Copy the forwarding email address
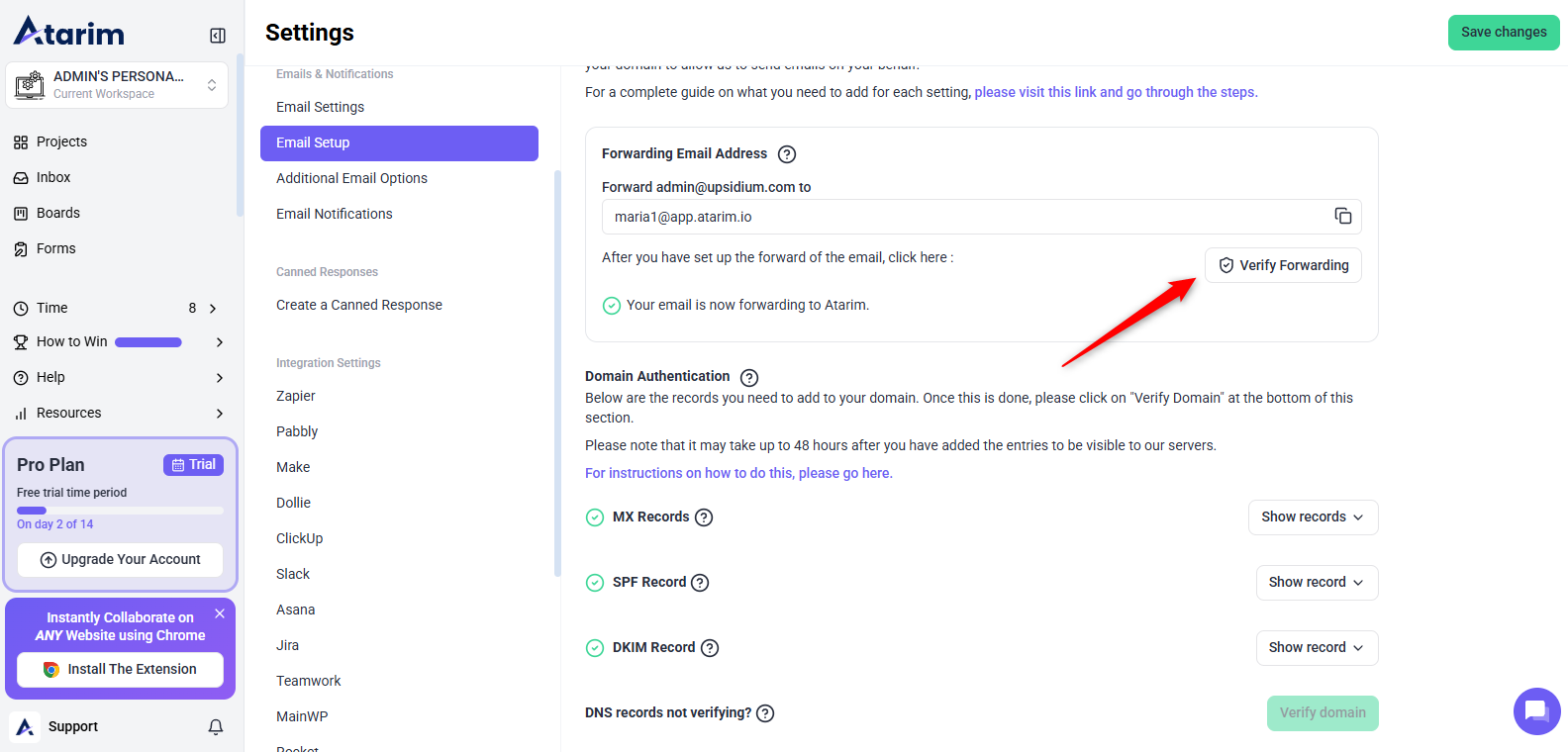This screenshot has width=1568, height=752. pos(1342,216)
